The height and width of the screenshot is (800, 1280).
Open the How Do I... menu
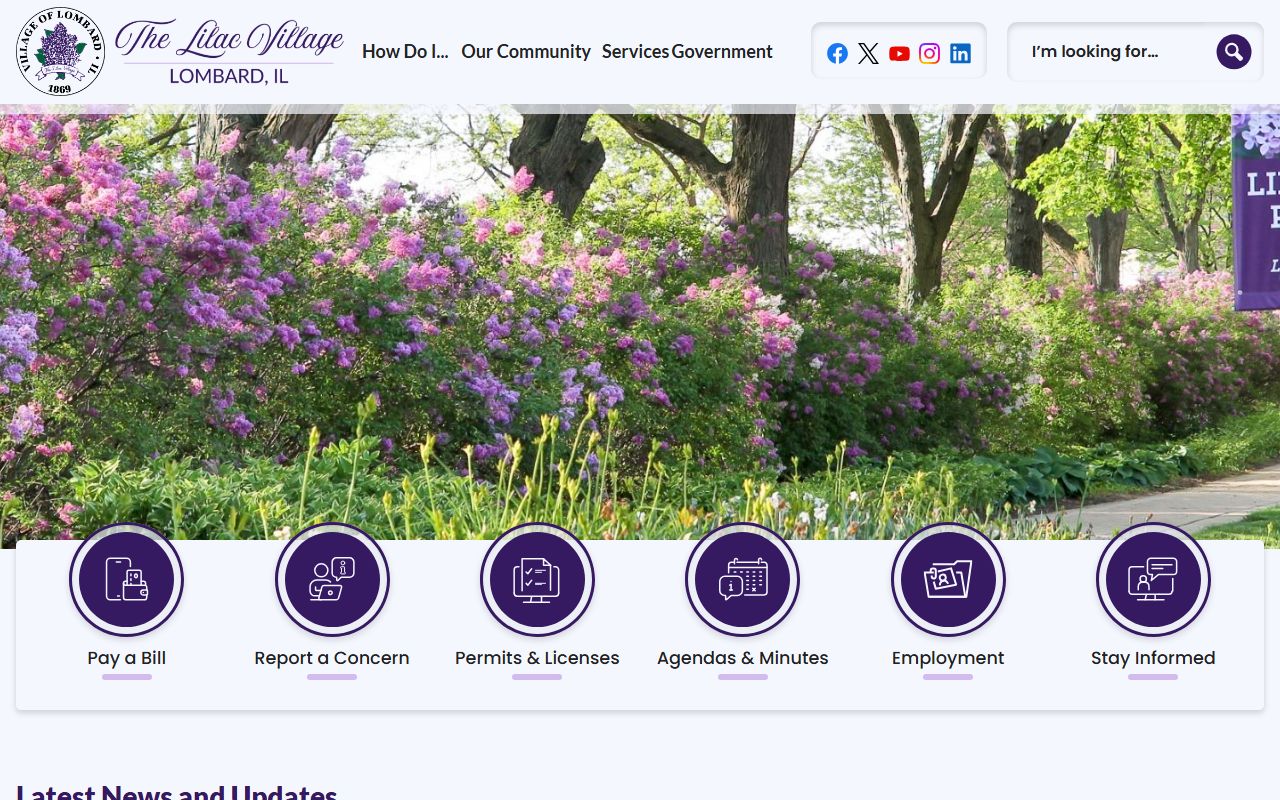[405, 51]
